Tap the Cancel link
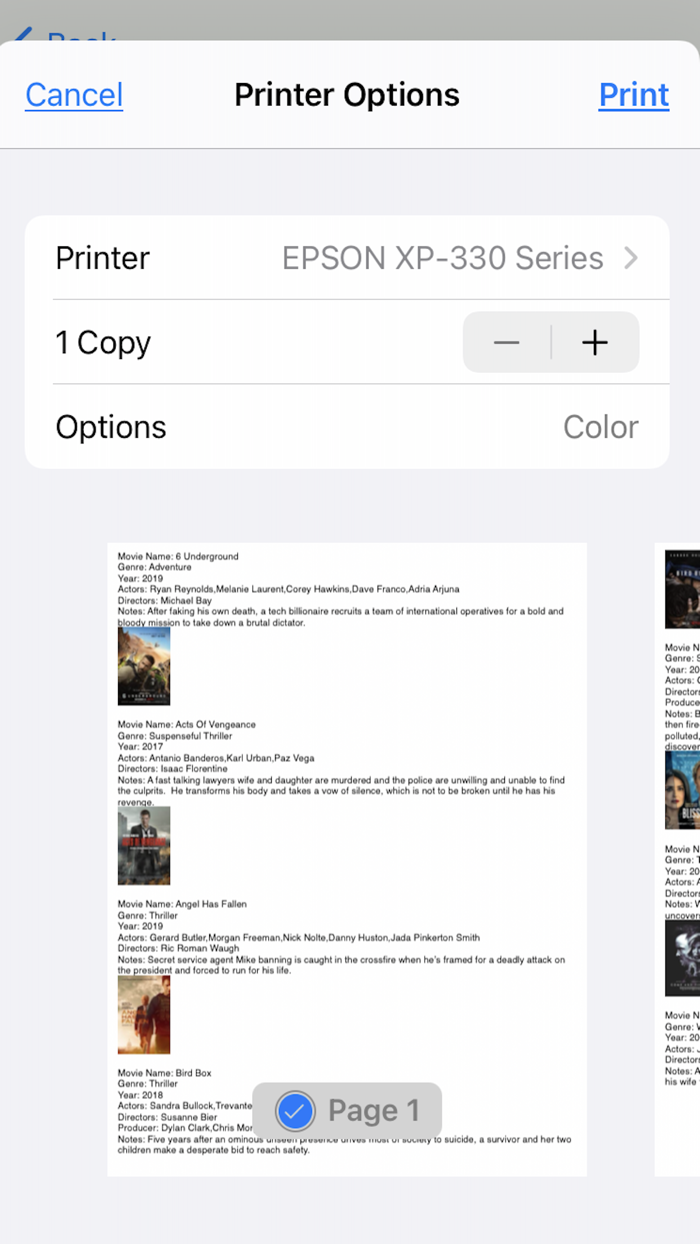This screenshot has height=1244, width=700. click(x=74, y=95)
